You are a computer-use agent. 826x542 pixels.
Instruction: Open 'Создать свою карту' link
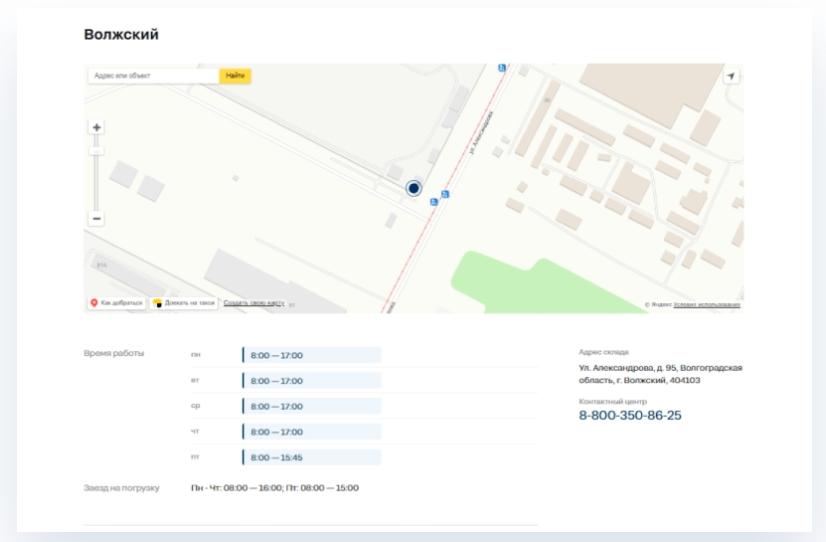click(254, 302)
